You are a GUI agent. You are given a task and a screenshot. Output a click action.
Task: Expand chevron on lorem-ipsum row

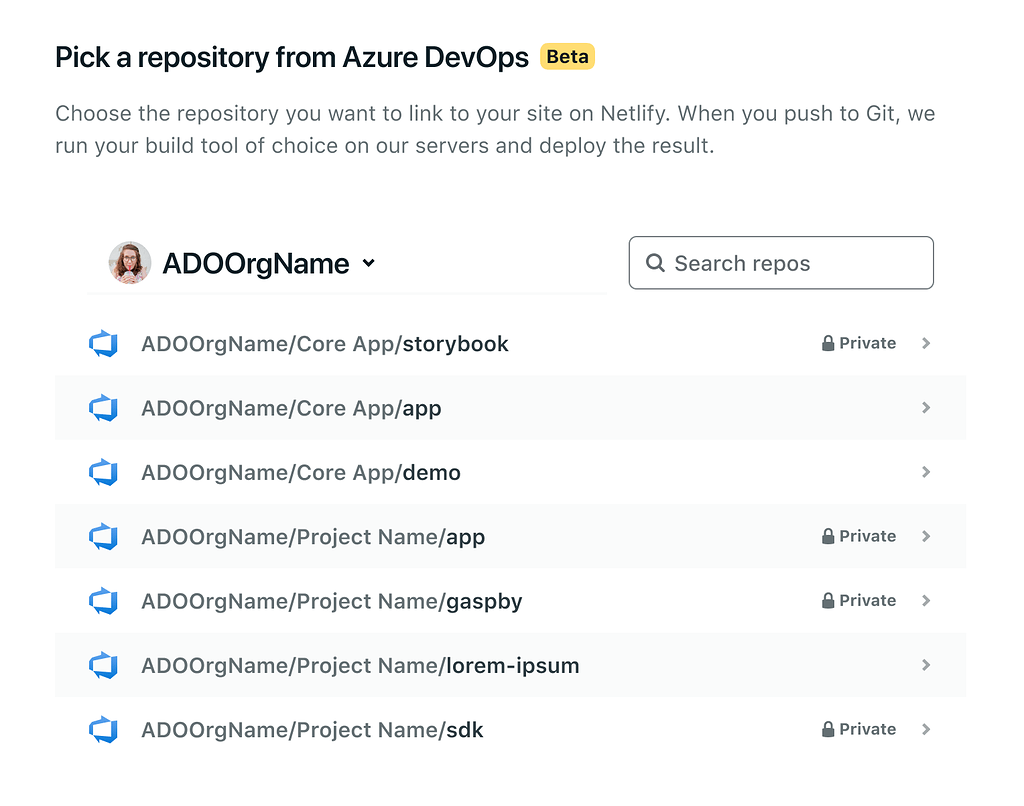pyautogui.click(x=926, y=665)
